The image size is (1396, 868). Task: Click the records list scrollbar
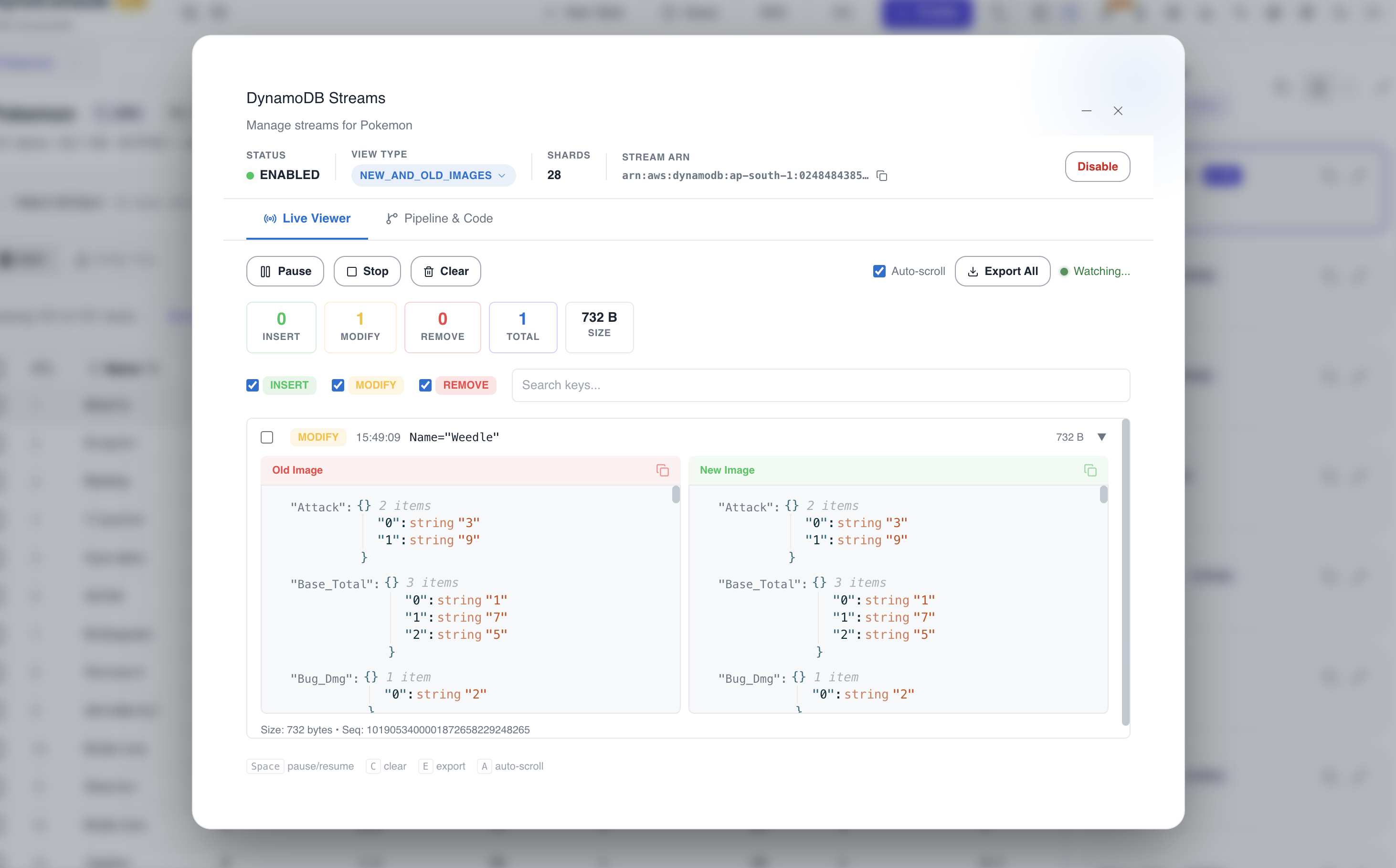tap(1125, 572)
